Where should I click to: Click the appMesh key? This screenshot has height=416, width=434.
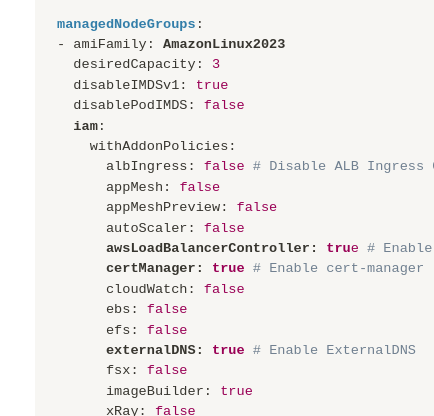(135, 187)
